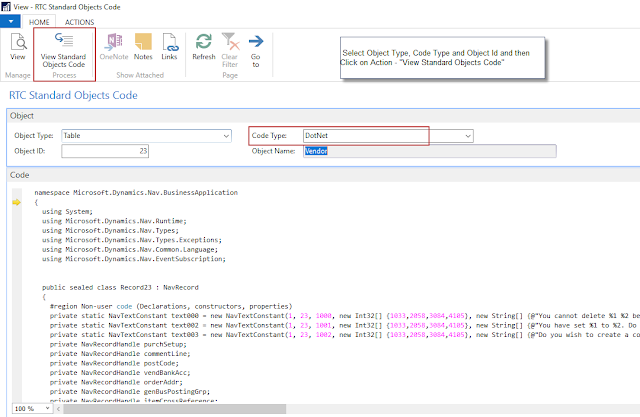Click 'private NavRecordHandle postCode;' line
The image size is (640, 417).
pos(114,364)
